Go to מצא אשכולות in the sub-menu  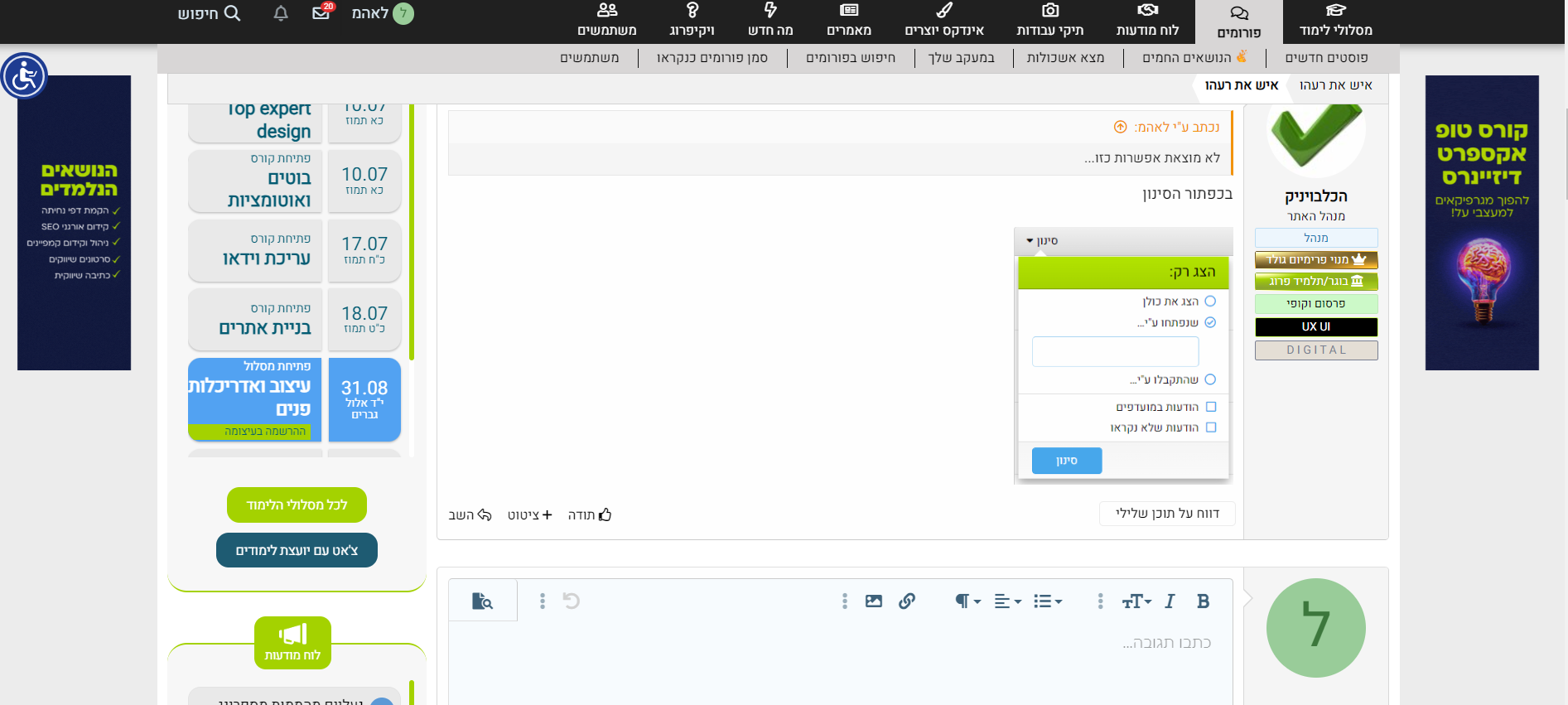coord(1065,58)
